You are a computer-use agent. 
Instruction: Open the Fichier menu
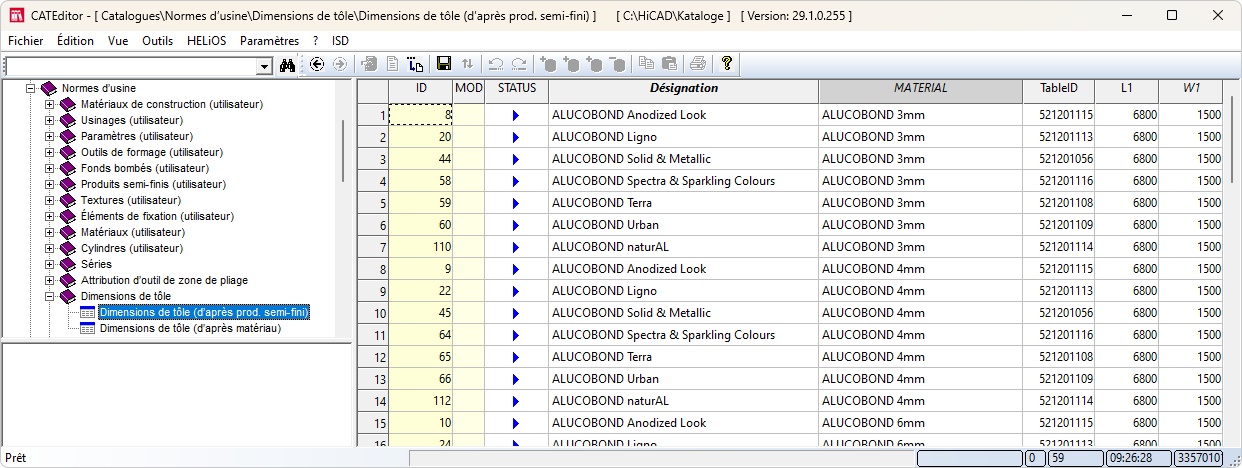coord(26,41)
